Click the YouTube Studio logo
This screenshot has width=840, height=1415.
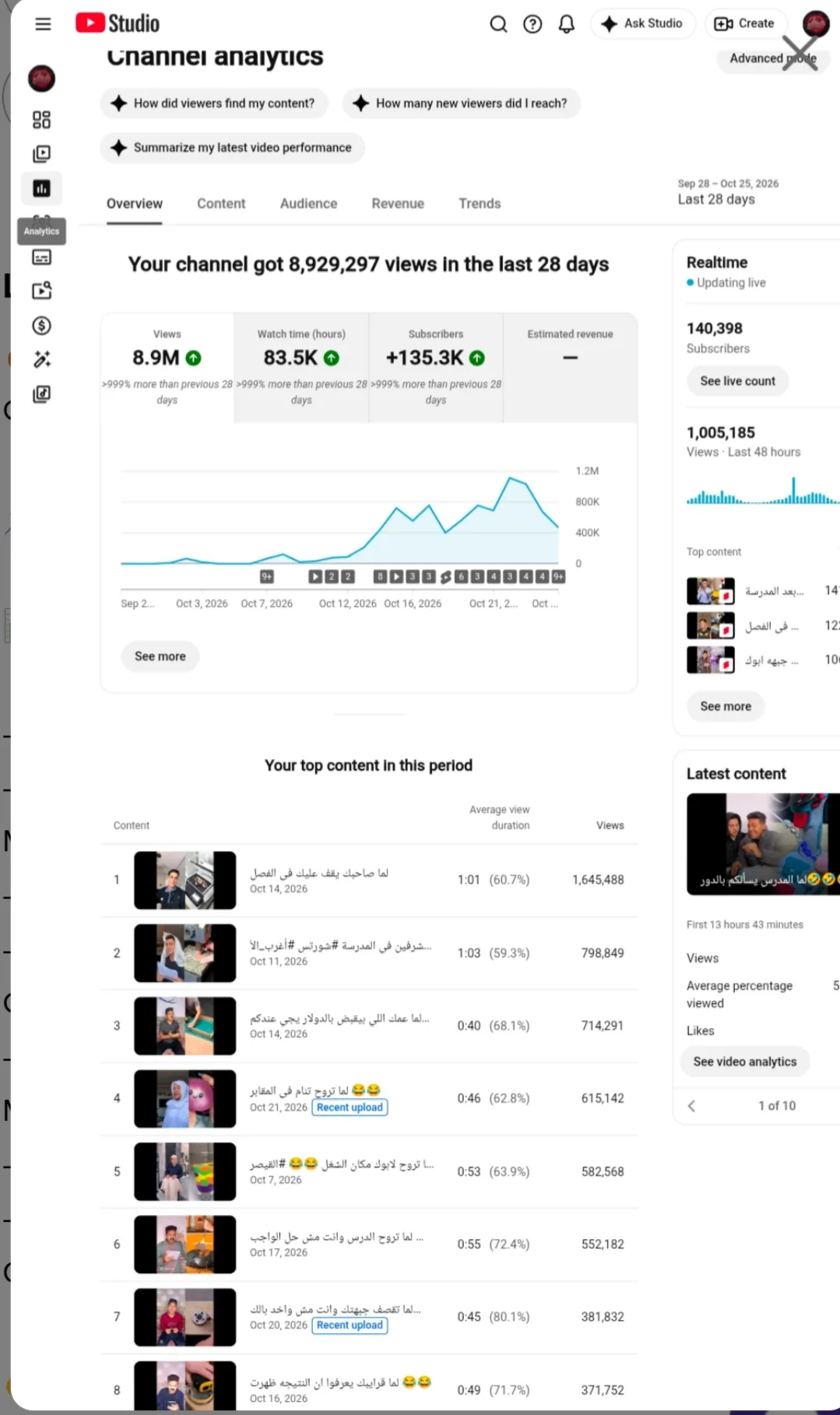click(118, 23)
